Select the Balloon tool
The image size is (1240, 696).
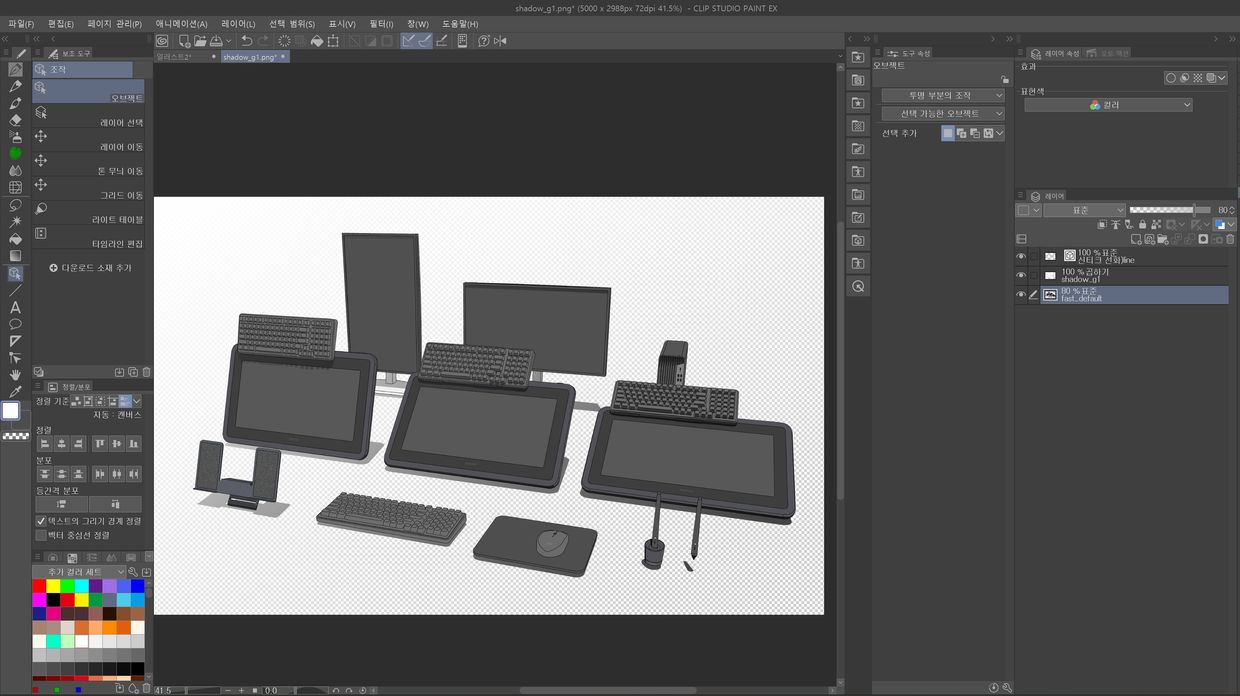click(15, 324)
